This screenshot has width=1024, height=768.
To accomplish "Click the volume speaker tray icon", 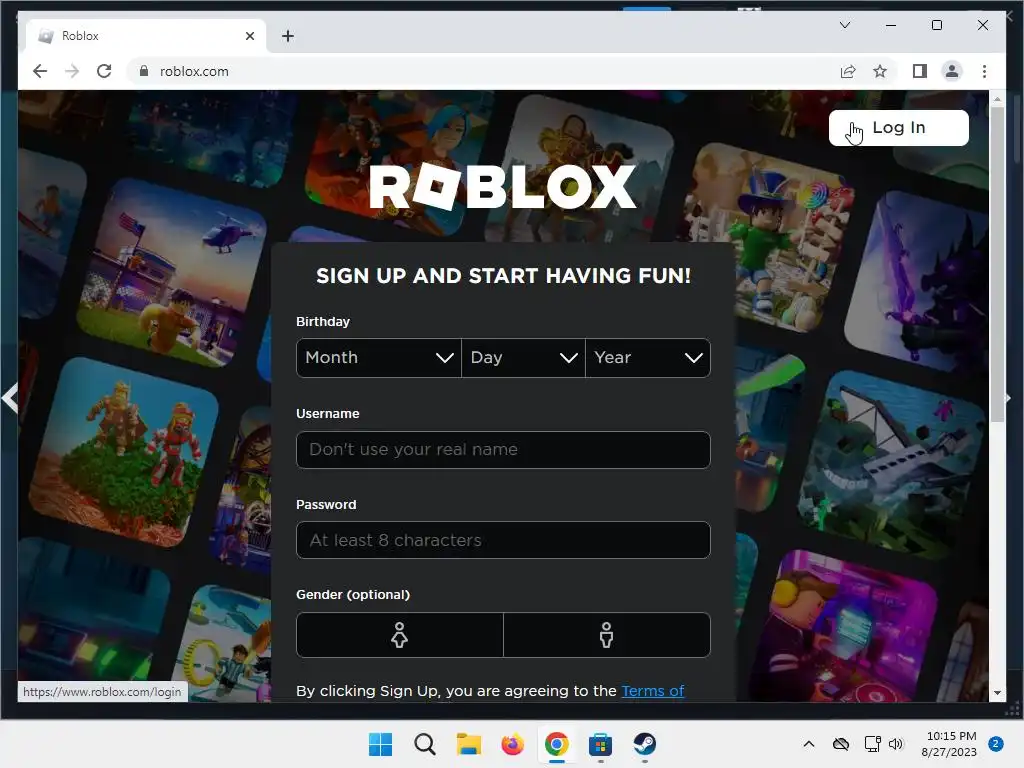I will (896, 744).
